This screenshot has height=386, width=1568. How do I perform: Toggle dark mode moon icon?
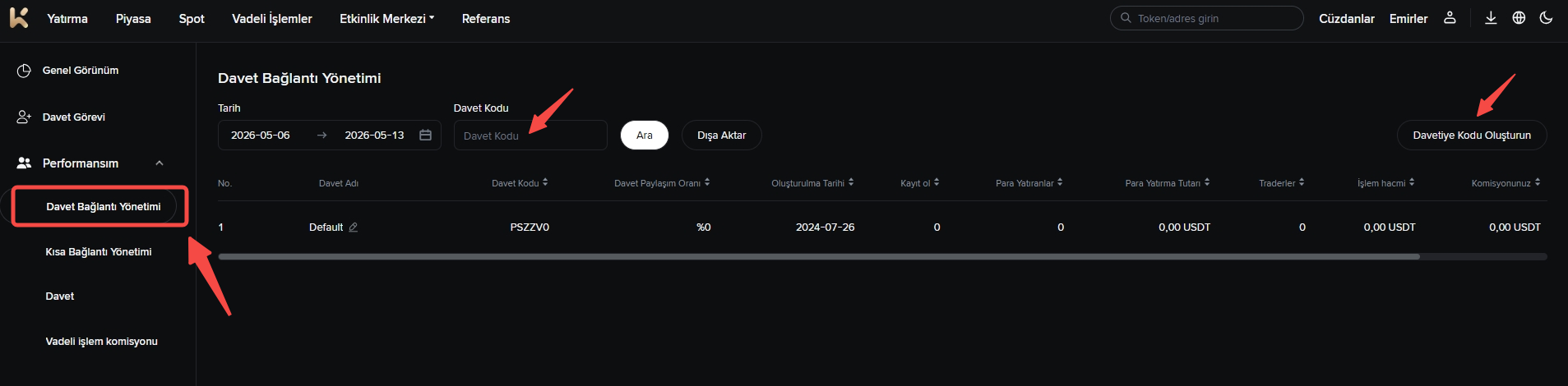pyautogui.click(x=1546, y=18)
